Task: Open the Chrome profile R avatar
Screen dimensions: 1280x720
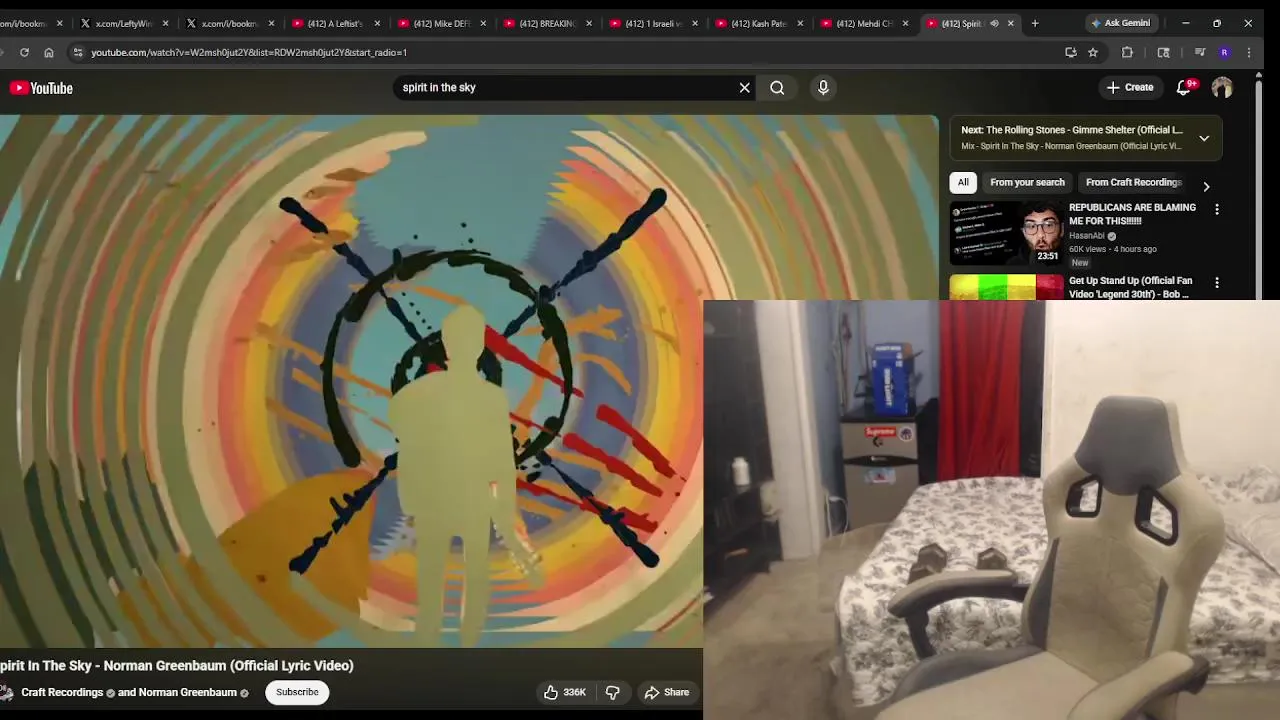Action: [1224, 52]
